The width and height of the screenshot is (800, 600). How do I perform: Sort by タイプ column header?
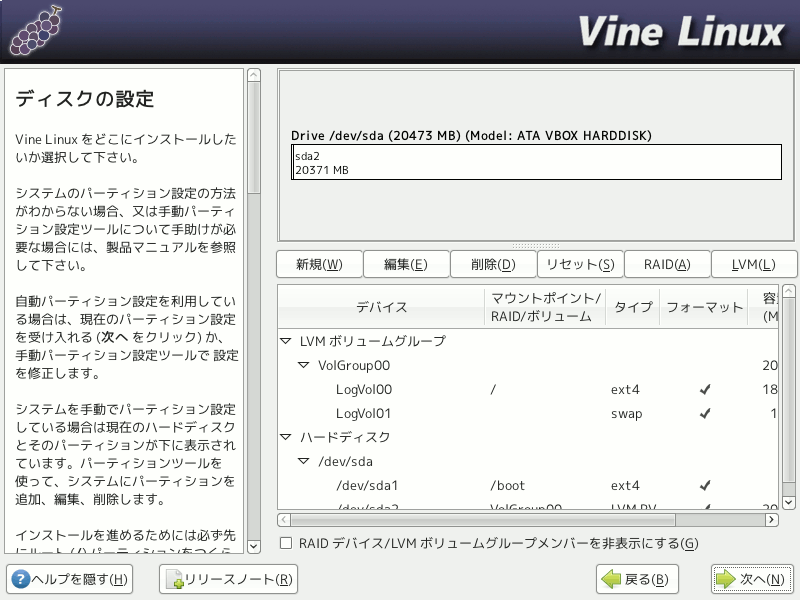(633, 307)
